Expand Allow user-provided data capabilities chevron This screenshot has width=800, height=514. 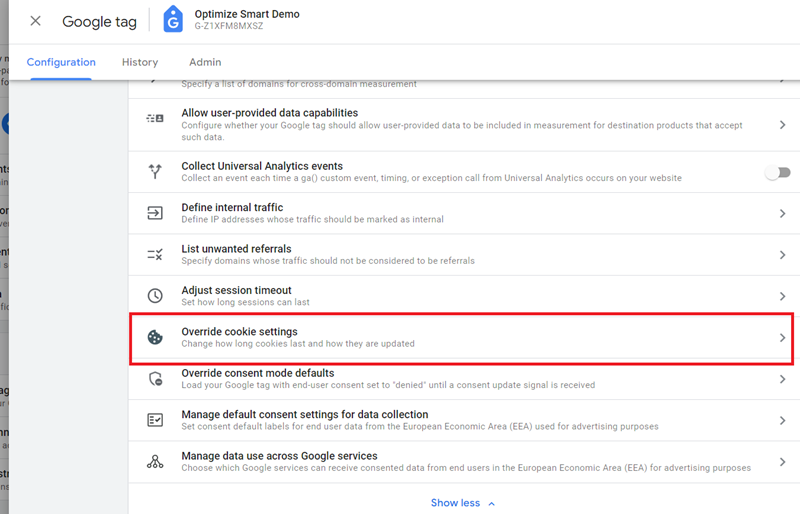[x=783, y=125]
